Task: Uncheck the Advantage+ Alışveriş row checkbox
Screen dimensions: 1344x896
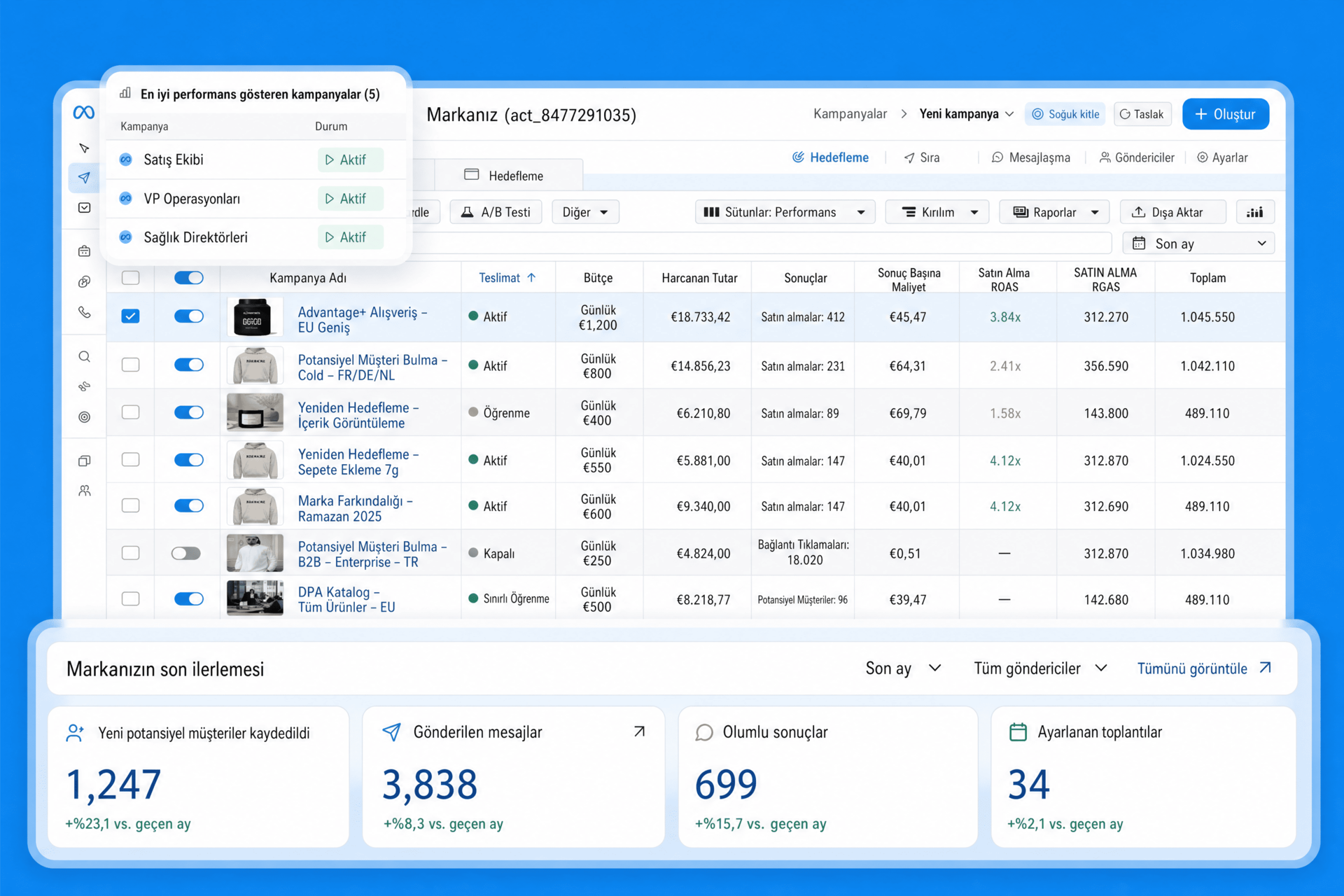Action: pyautogui.click(x=130, y=316)
